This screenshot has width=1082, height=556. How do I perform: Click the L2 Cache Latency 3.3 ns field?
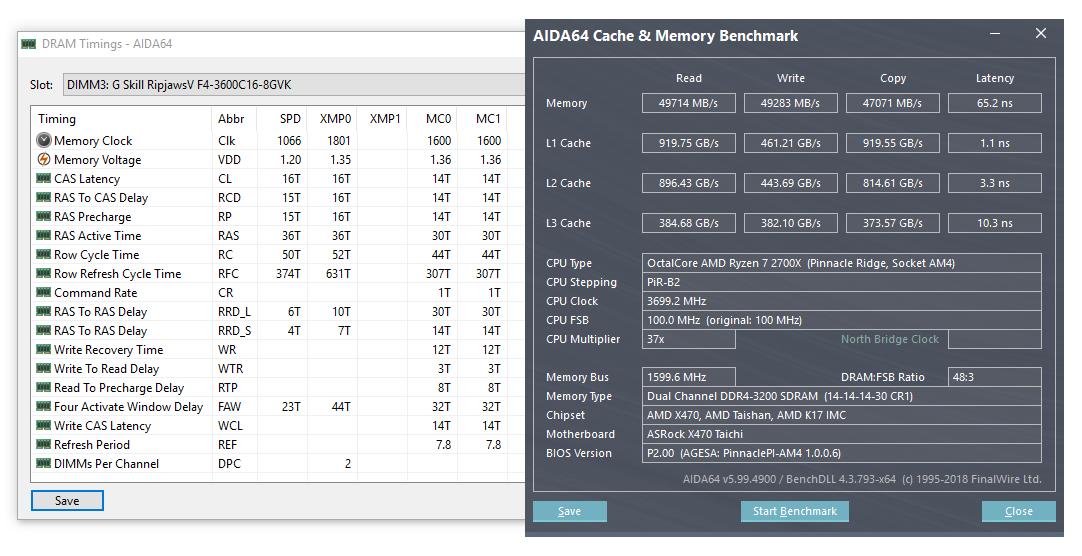tap(995, 183)
